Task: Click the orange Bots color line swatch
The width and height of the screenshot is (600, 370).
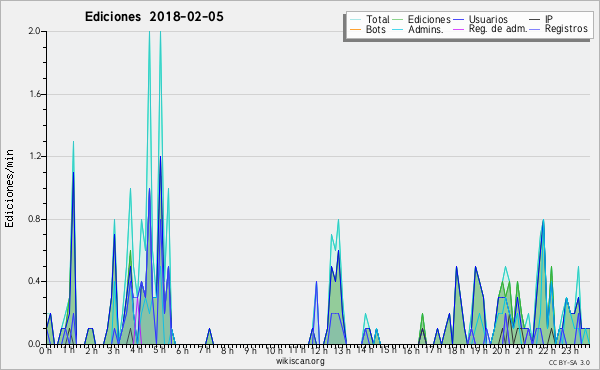Action: [x=355, y=29]
